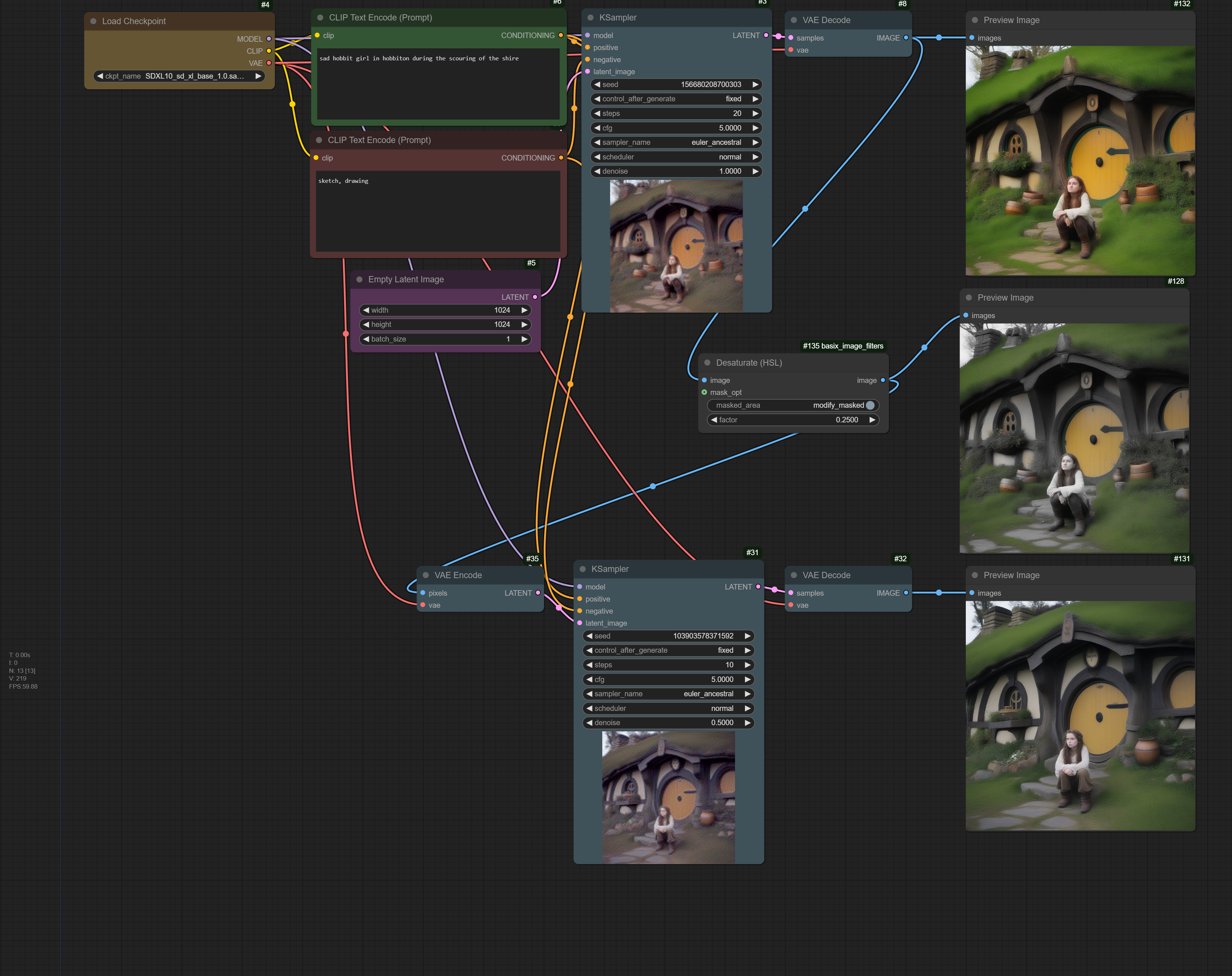1232x976 pixels.
Task: Select the output image in Preview Image #131
Action: [x=1080, y=715]
